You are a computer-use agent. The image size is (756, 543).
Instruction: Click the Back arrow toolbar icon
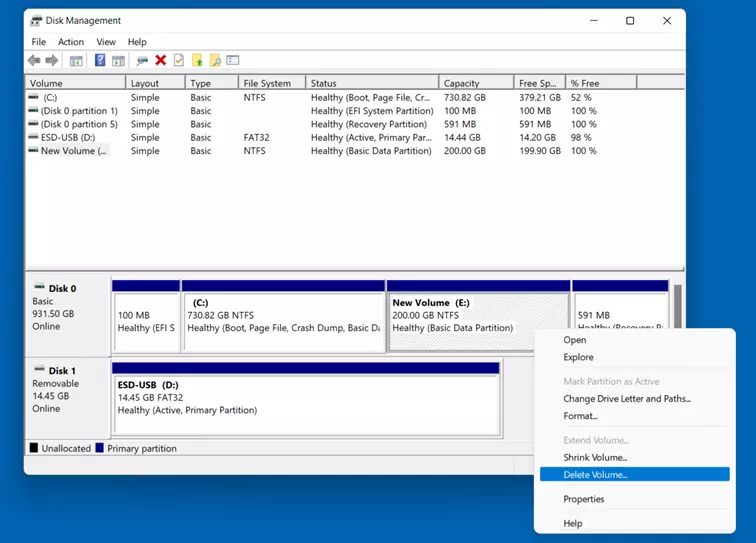coord(34,60)
